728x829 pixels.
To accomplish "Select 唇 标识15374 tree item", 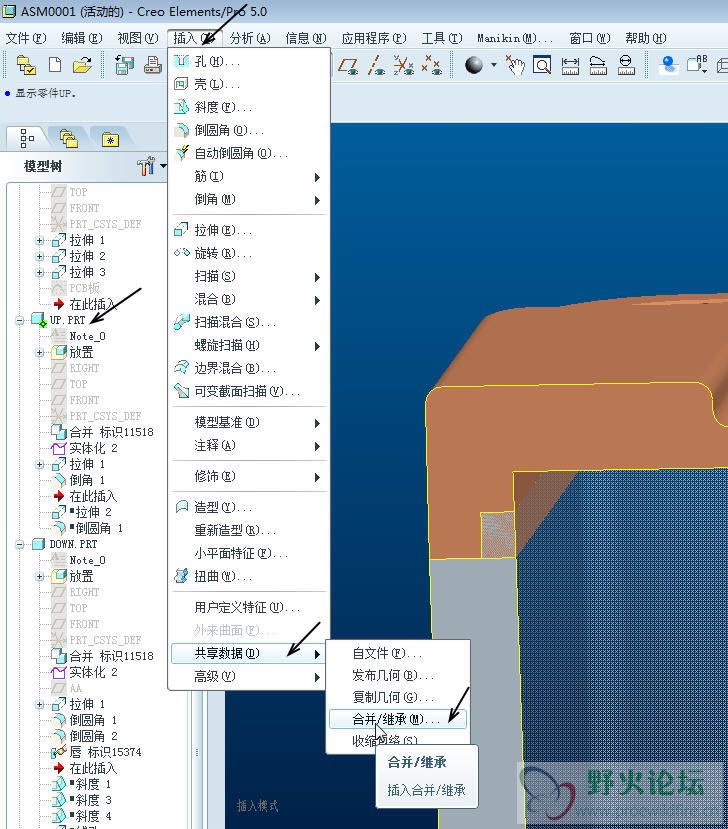I will tap(97, 752).
